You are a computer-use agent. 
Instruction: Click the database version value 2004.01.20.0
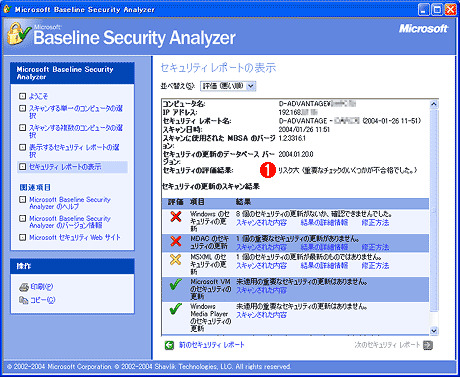tap(296, 154)
